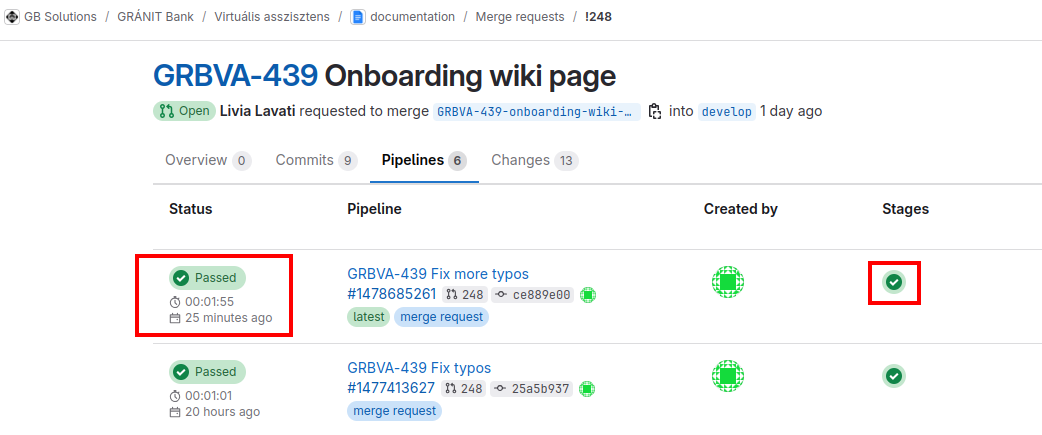Click creator avatar for Fix typos pipeline
This screenshot has height=435, width=1042.
728,376
